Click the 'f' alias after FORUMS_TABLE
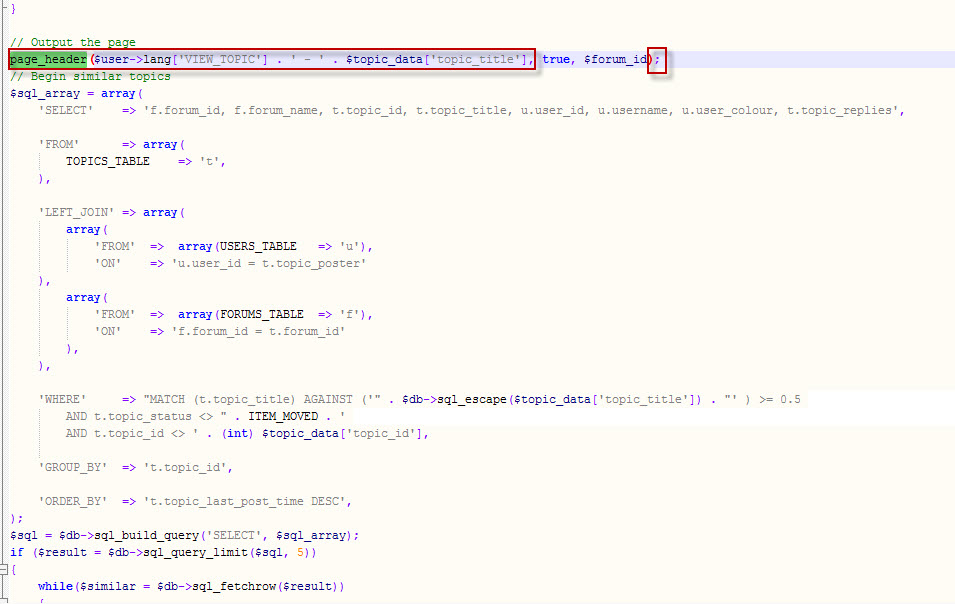 (x=350, y=314)
